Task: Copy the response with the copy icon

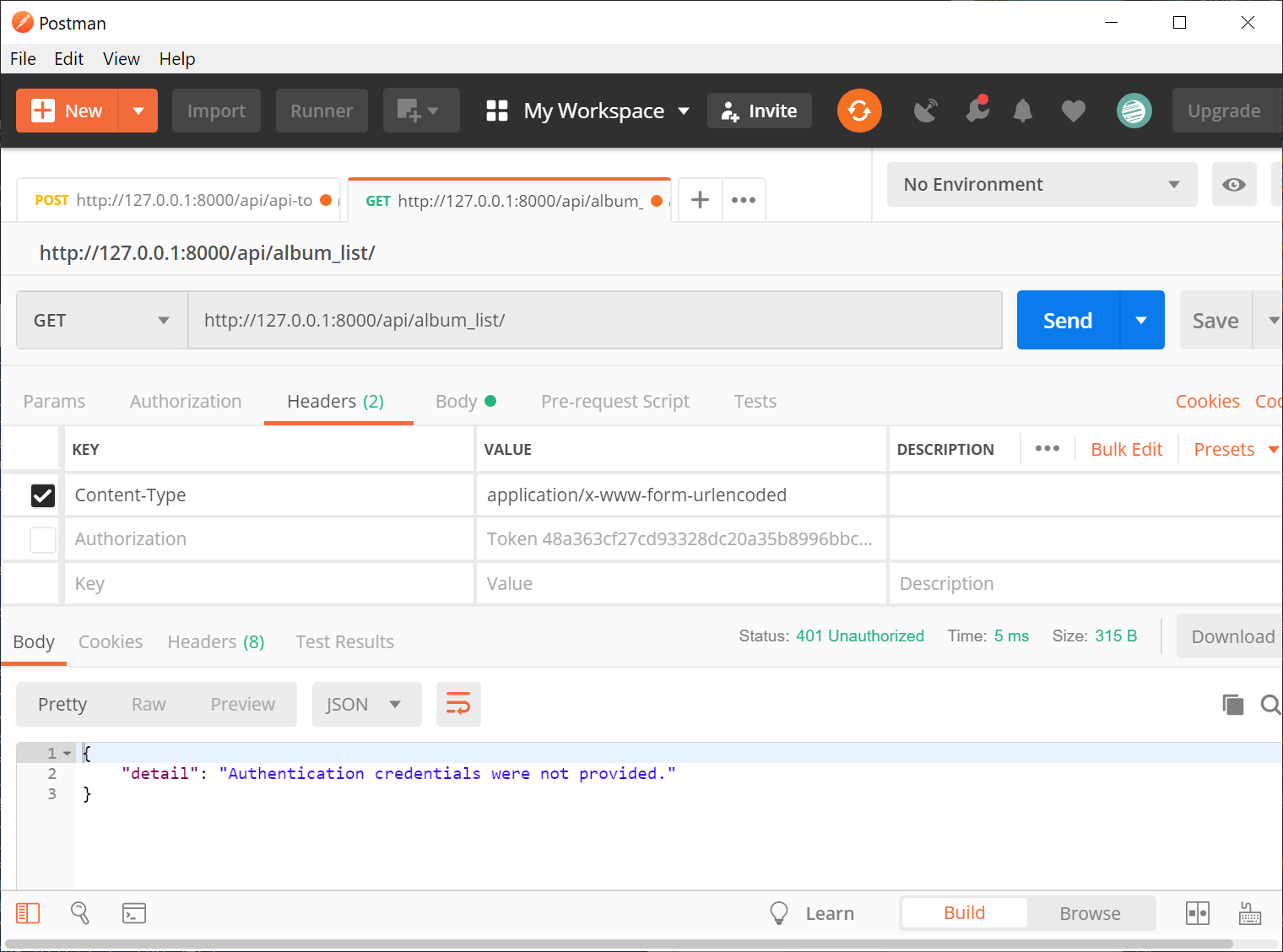Action: [1233, 704]
